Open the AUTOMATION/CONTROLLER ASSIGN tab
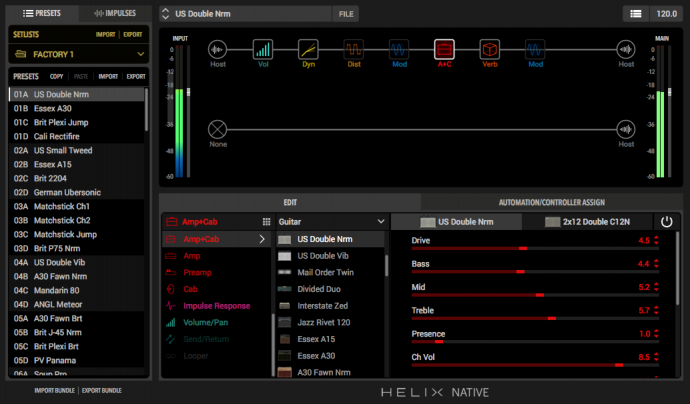The height and width of the screenshot is (404, 690). (551, 202)
